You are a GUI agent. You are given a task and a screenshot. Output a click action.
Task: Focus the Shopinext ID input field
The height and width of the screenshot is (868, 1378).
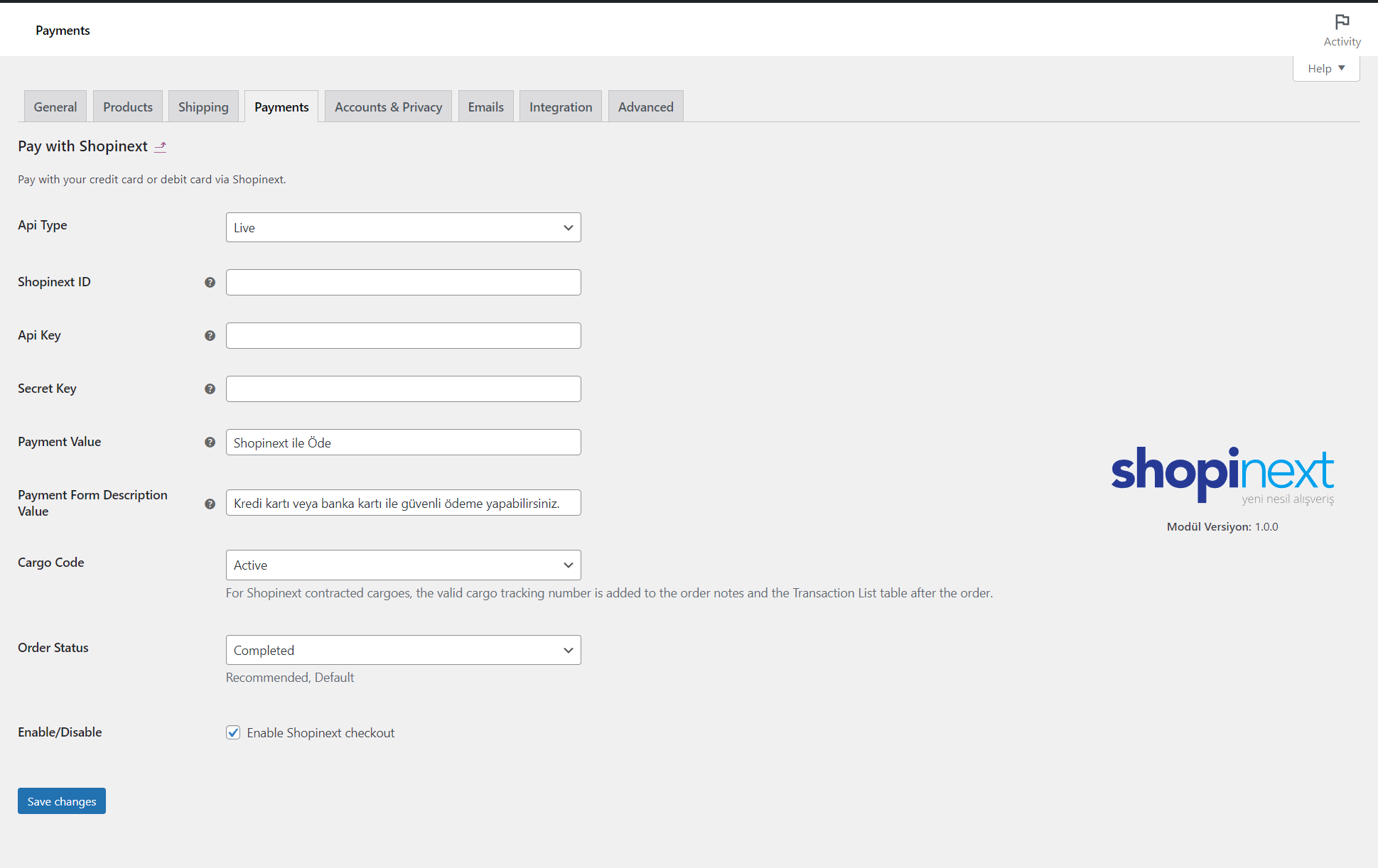click(x=403, y=283)
